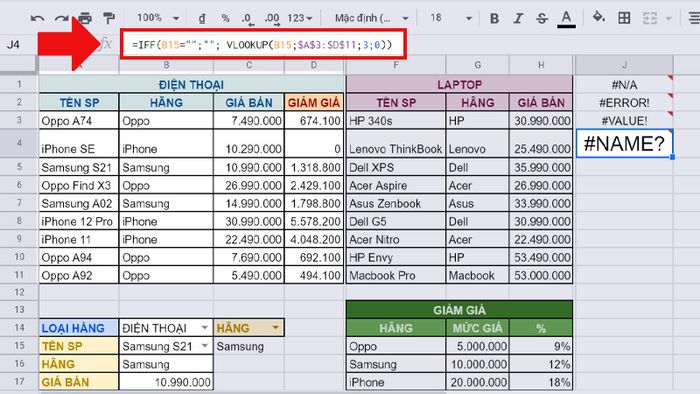Open the 123 number format dropdown
The image size is (700, 394).
[x=300, y=18]
